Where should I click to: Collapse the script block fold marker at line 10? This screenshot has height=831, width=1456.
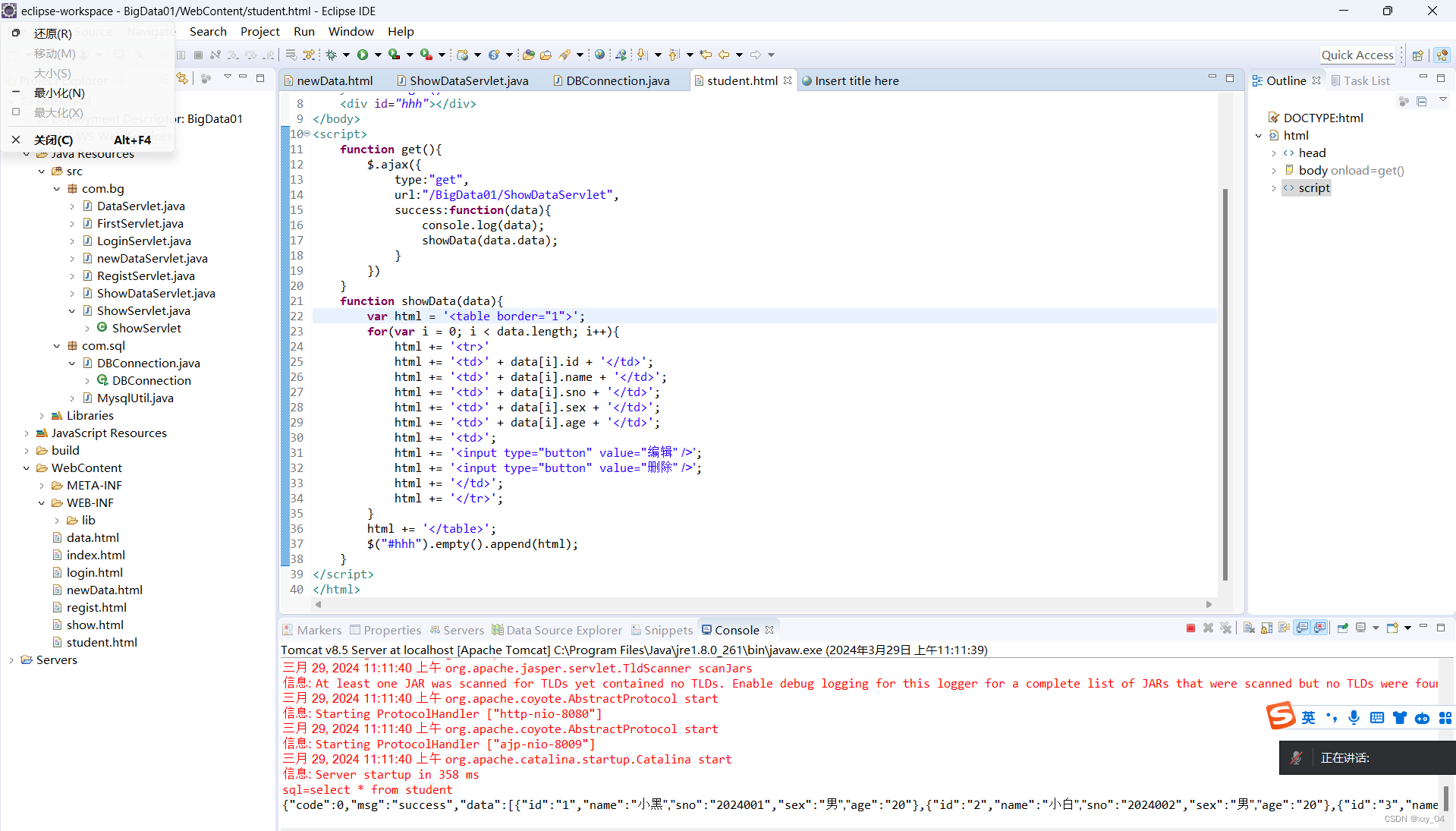click(x=307, y=134)
